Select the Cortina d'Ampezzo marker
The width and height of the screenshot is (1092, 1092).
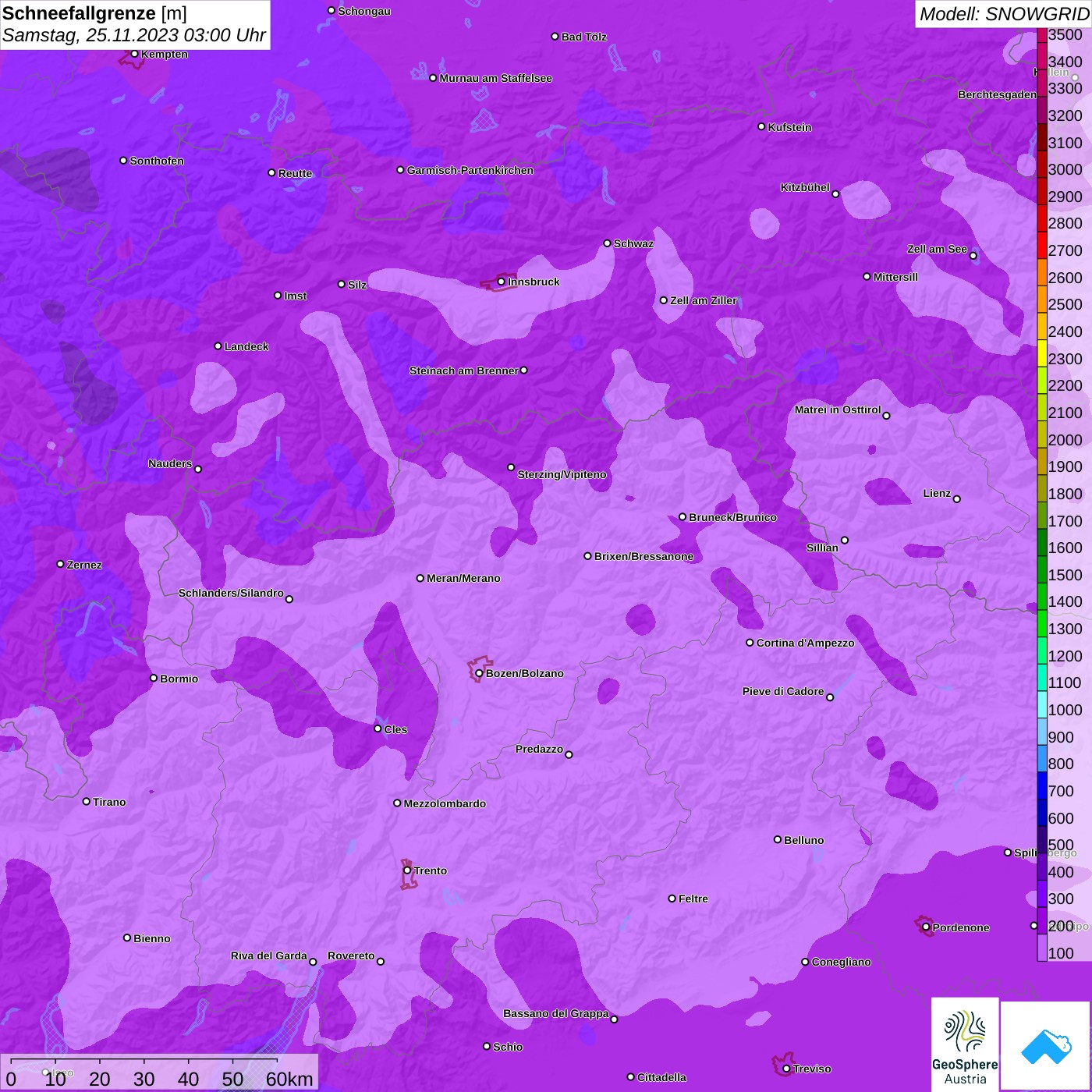click(x=750, y=643)
